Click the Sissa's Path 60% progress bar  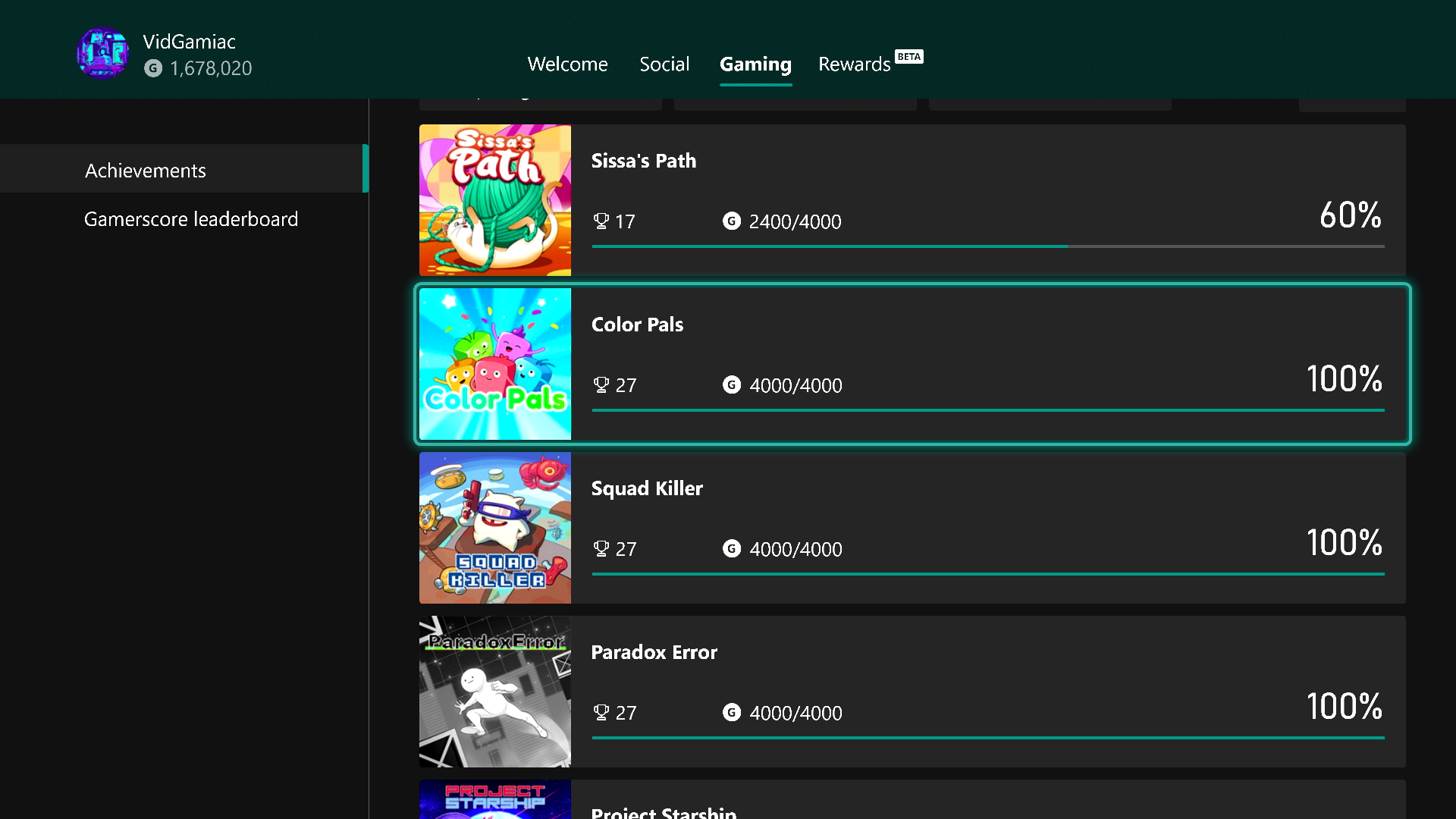pyautogui.click(x=987, y=246)
